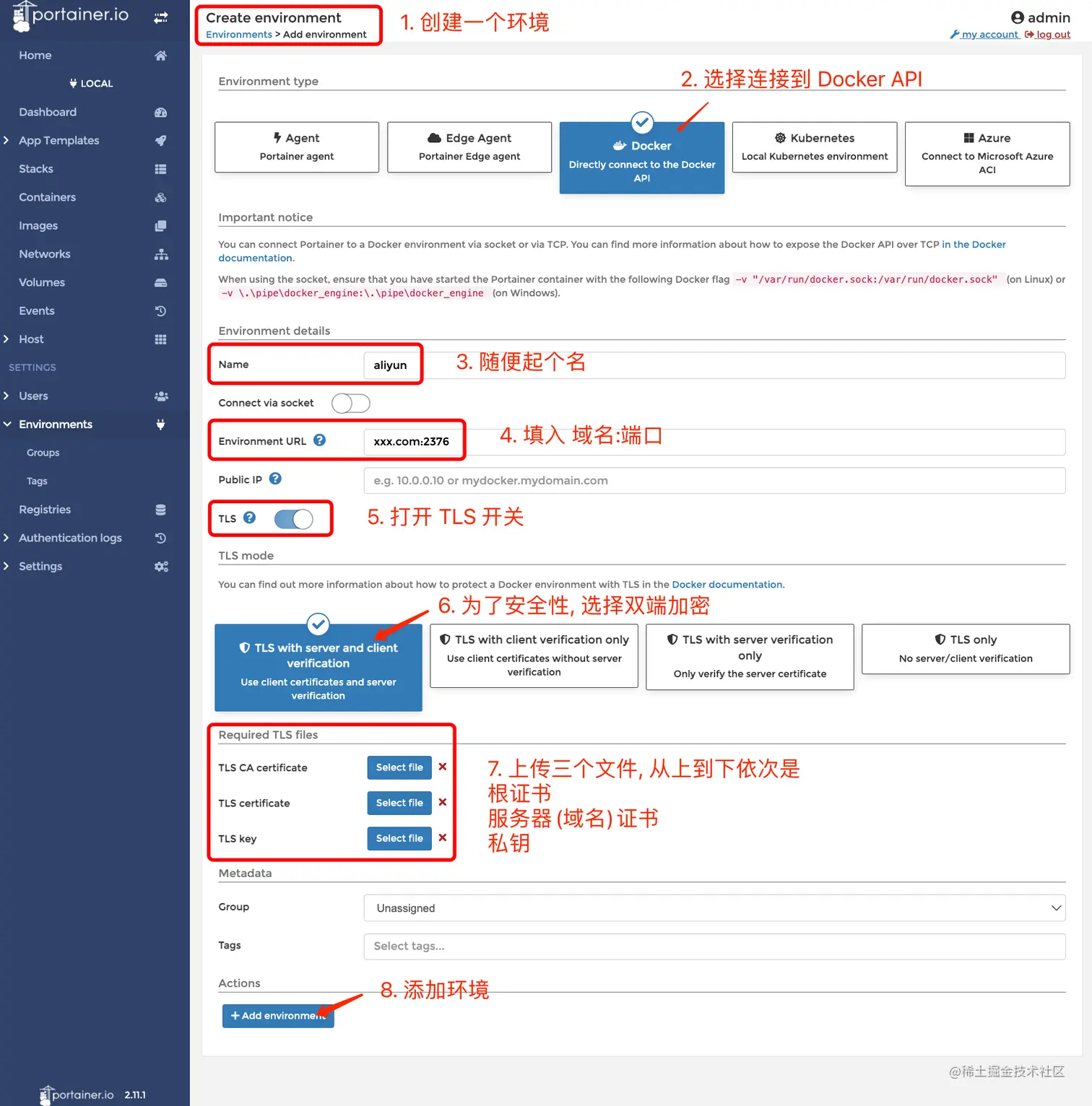The width and height of the screenshot is (1092, 1106).
Task: Click Select file for TLS key
Action: (x=399, y=838)
